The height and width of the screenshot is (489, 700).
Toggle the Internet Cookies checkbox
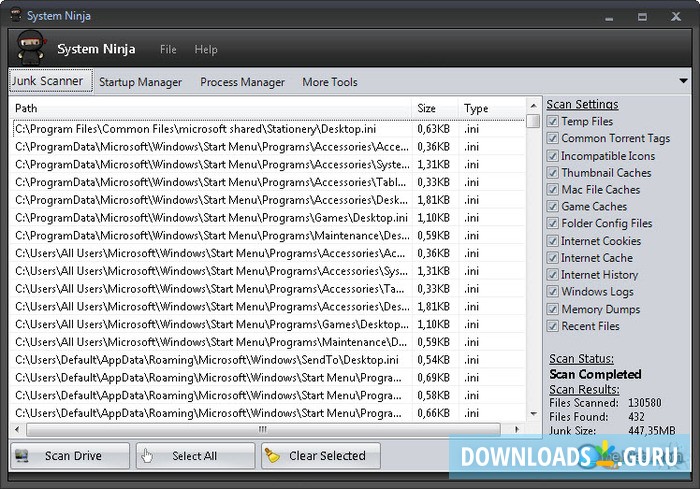(x=553, y=241)
